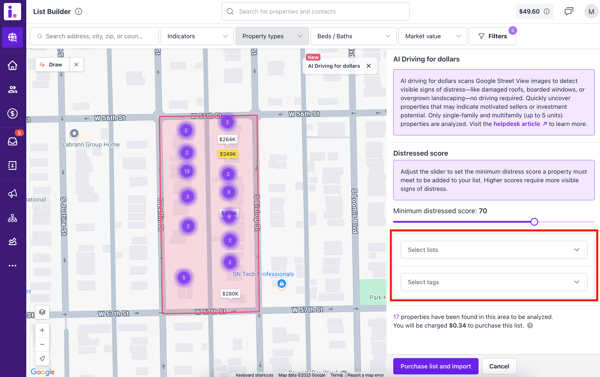Click the info icon beside the $49.60 balance

click(x=547, y=11)
